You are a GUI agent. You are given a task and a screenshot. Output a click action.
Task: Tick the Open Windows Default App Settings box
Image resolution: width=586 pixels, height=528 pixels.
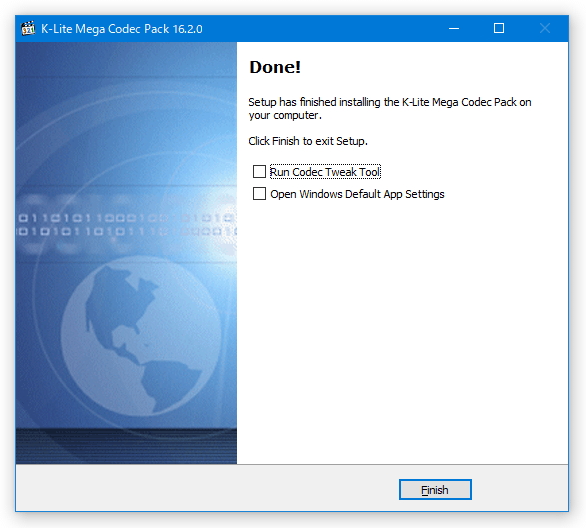click(259, 194)
